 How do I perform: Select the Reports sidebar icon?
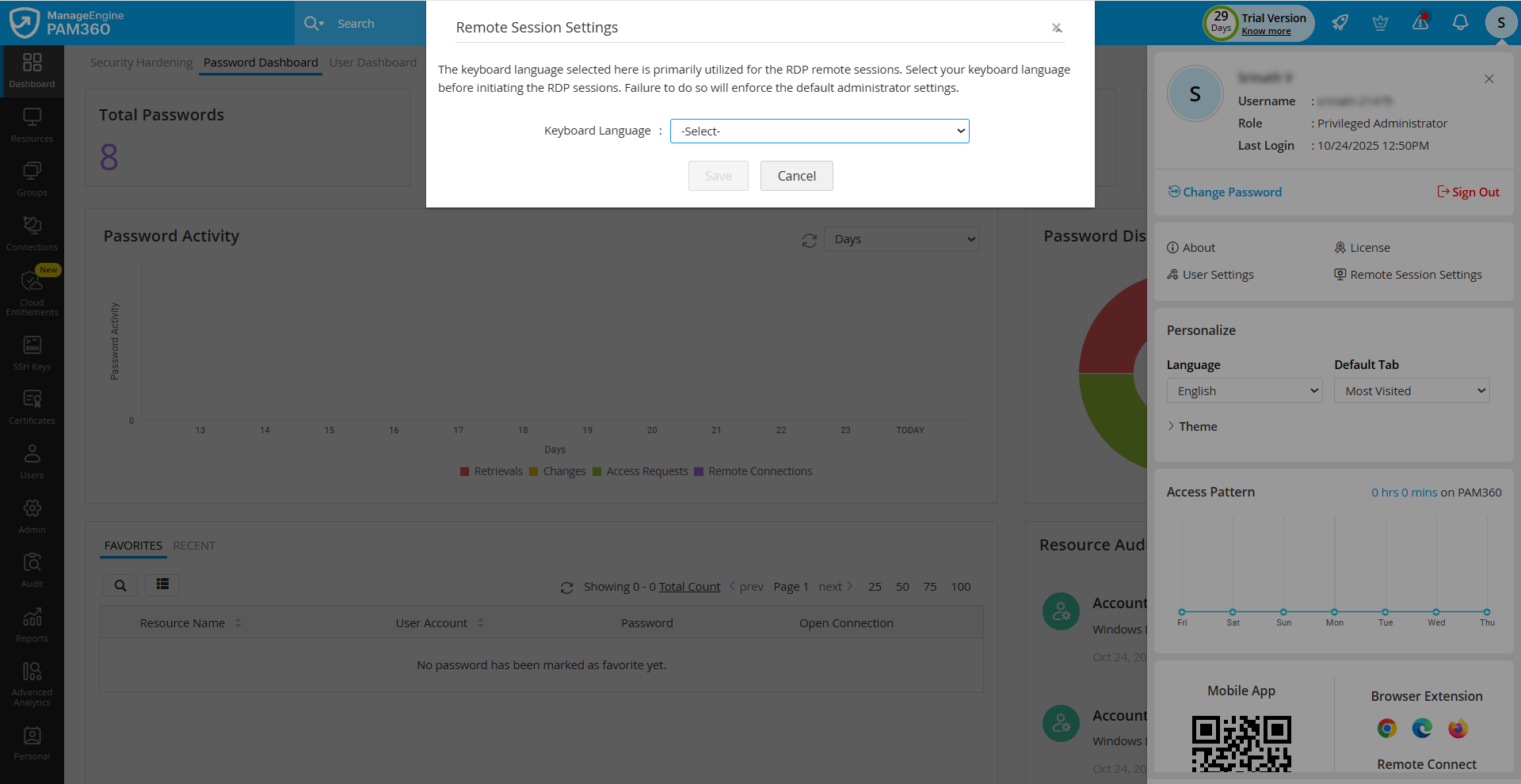pos(32,623)
